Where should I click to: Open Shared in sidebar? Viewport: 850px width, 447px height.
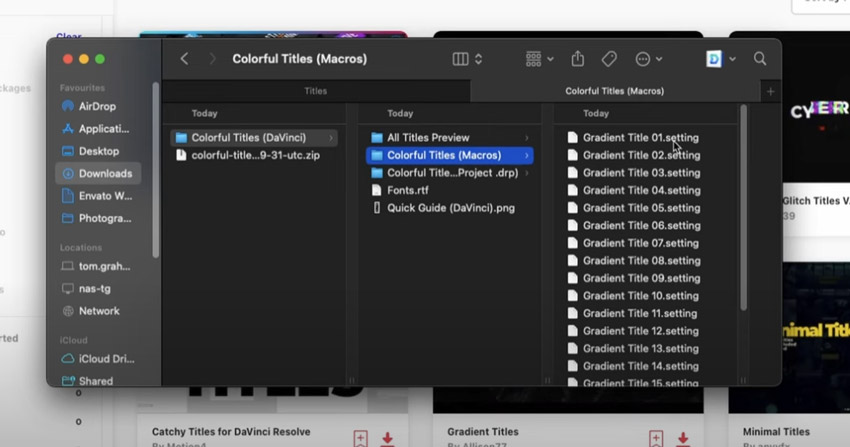(x=98, y=381)
